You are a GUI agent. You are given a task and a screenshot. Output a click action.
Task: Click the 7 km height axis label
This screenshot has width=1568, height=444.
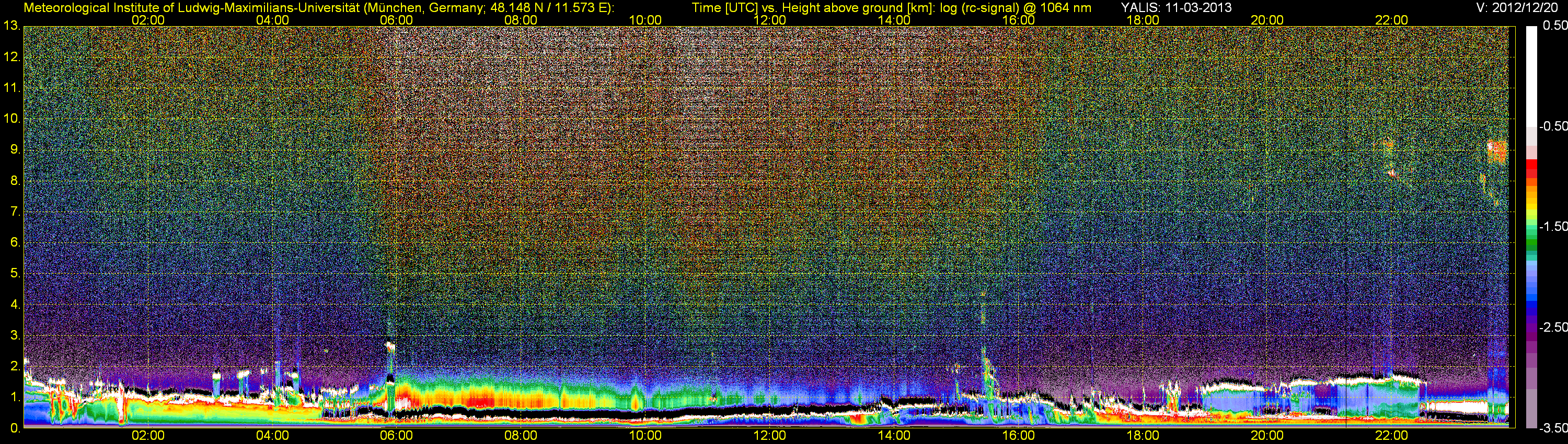click(15, 212)
